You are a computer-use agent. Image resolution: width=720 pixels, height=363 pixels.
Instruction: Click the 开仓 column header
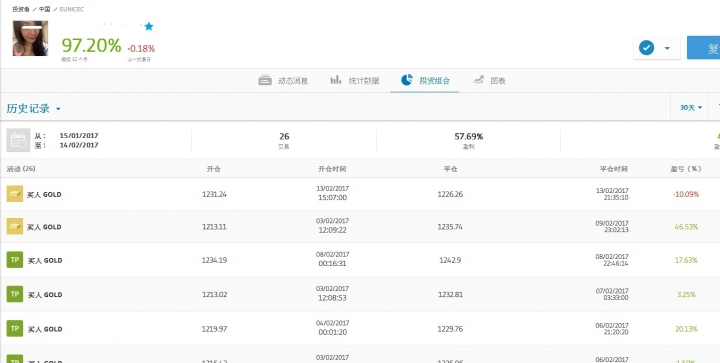click(214, 169)
